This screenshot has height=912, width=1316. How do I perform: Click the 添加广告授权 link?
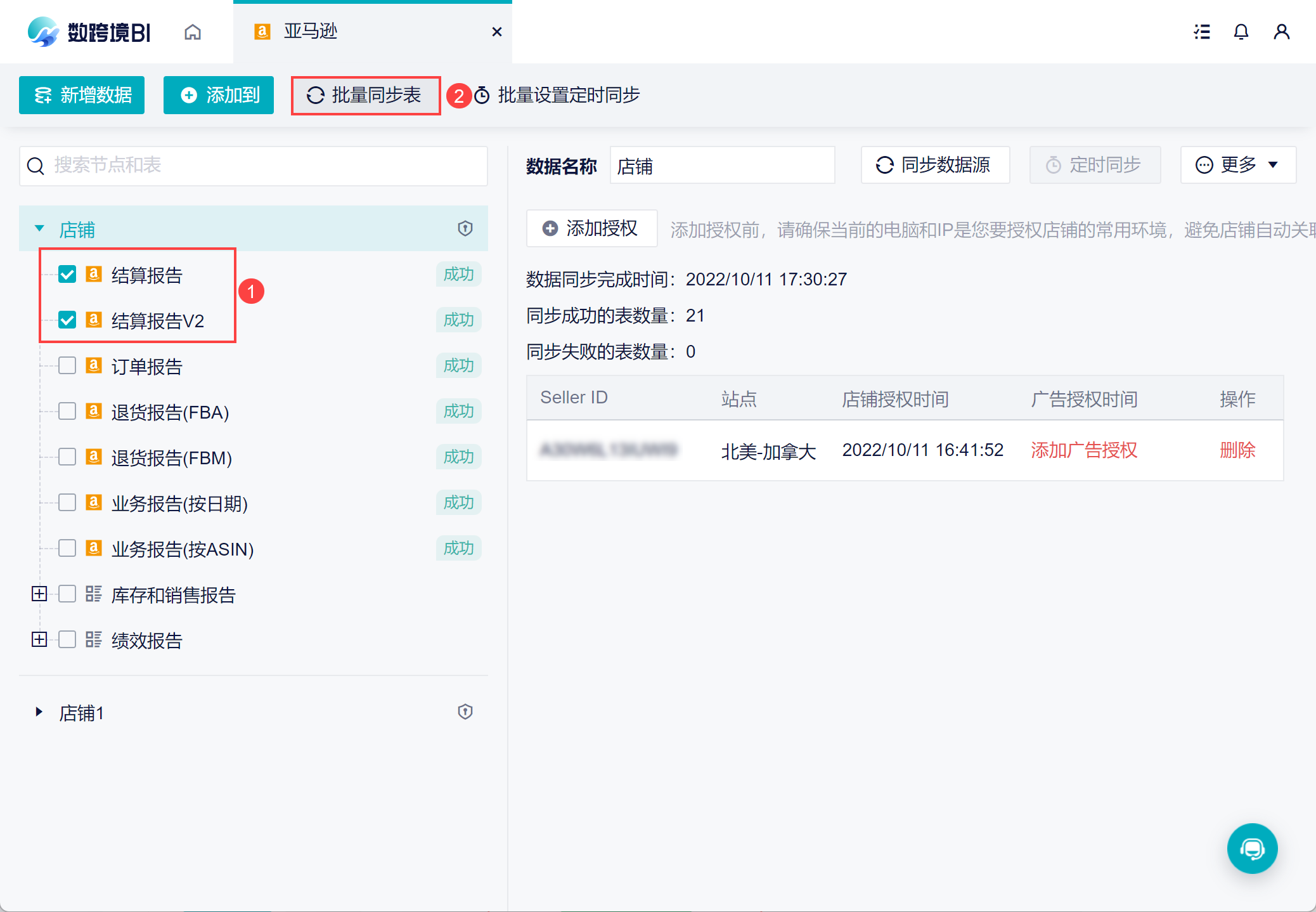[x=1084, y=450]
